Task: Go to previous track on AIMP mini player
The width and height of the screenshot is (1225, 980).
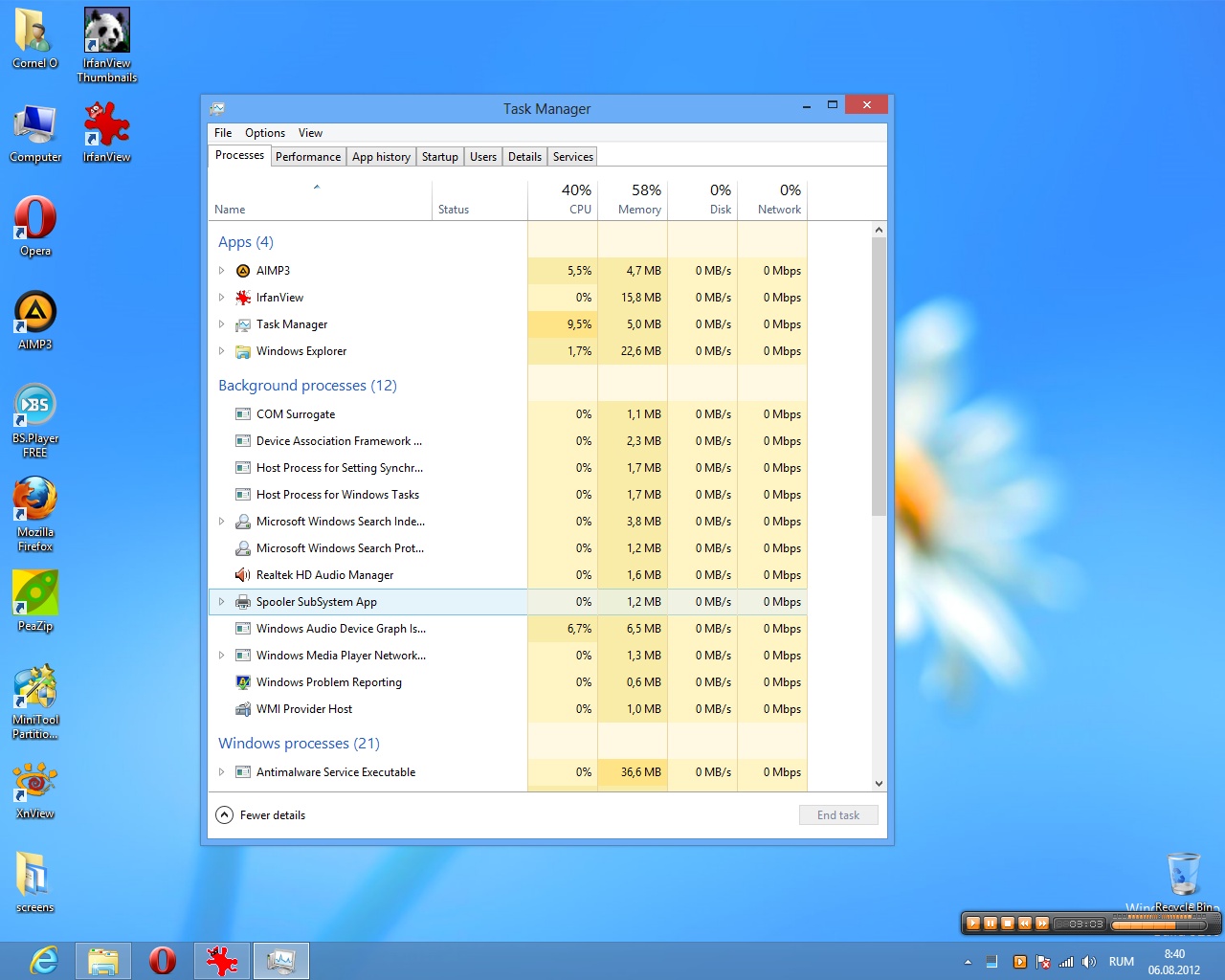Action: coord(1025,924)
